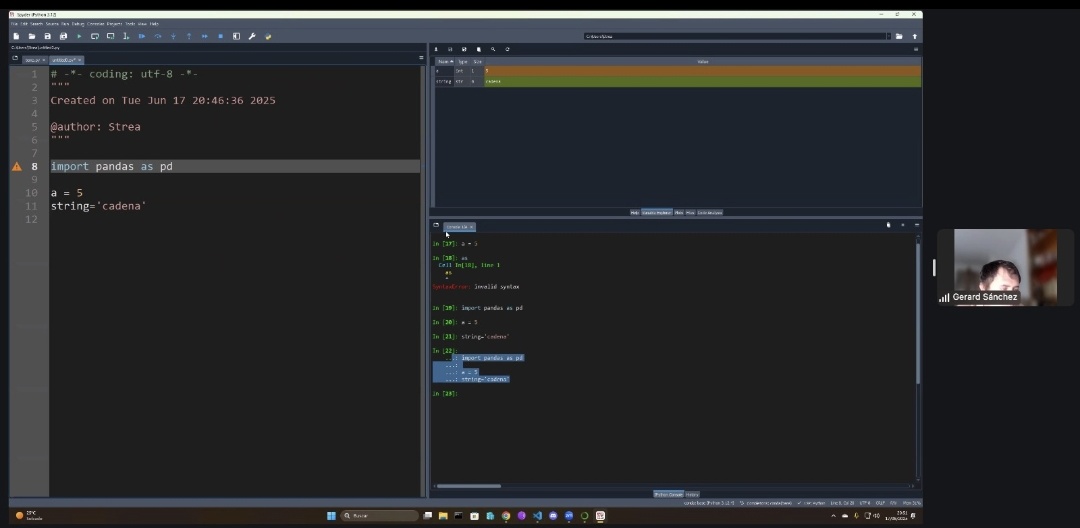Close the untitled0.py tab
The image size is (1080, 528).
(79, 60)
